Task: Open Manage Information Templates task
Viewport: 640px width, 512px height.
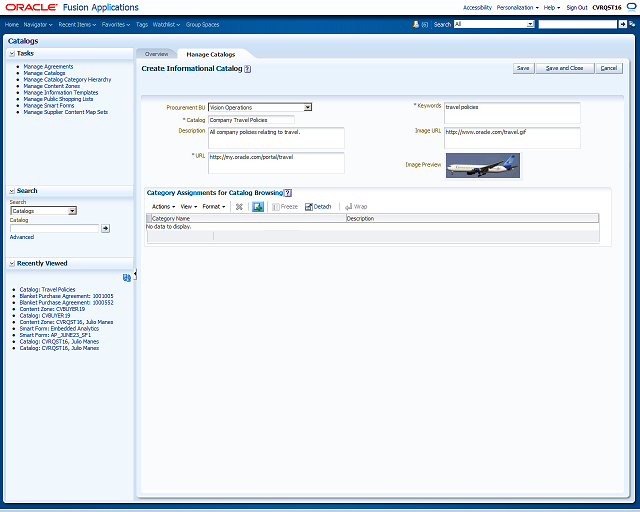Action: (61, 93)
